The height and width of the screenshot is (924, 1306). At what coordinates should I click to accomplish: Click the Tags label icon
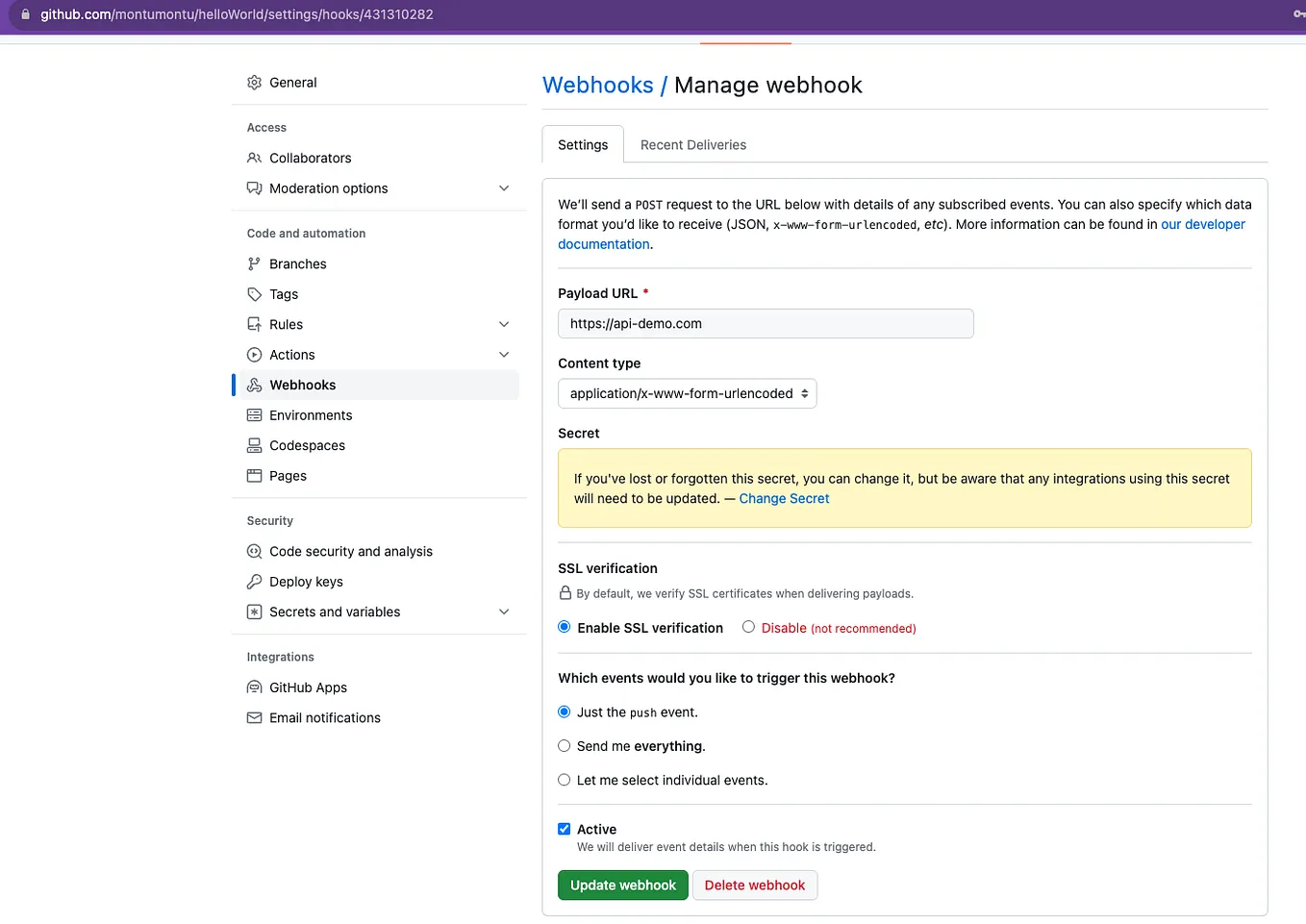coord(254,294)
